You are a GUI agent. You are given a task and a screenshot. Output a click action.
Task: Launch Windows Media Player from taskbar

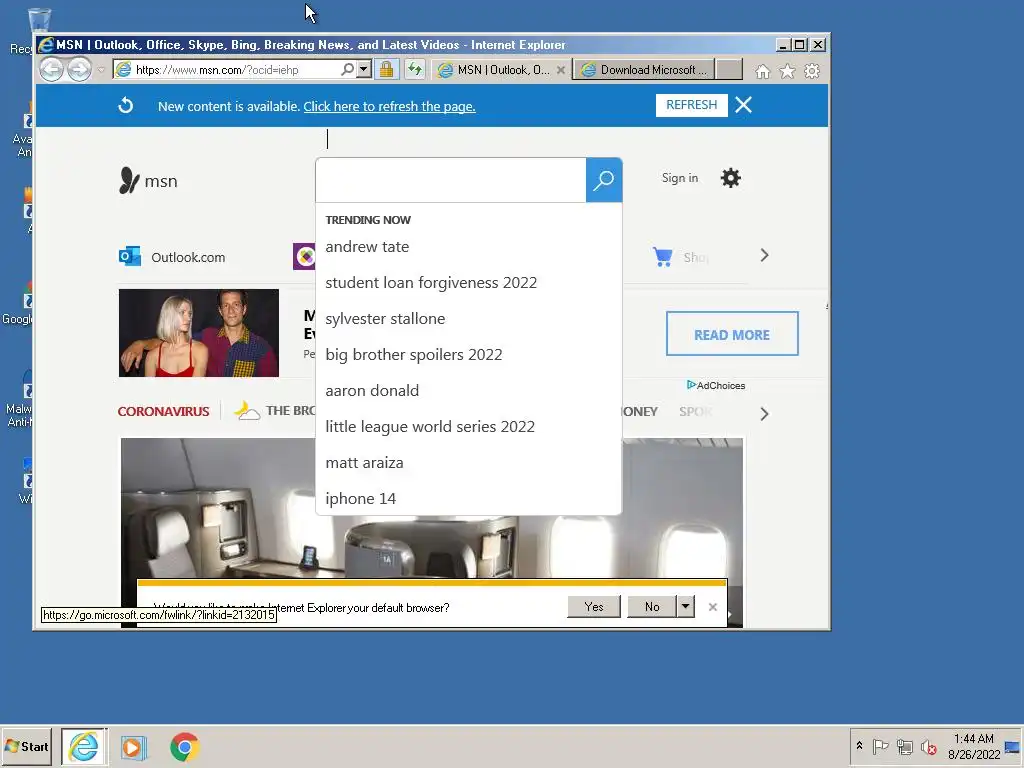133,747
